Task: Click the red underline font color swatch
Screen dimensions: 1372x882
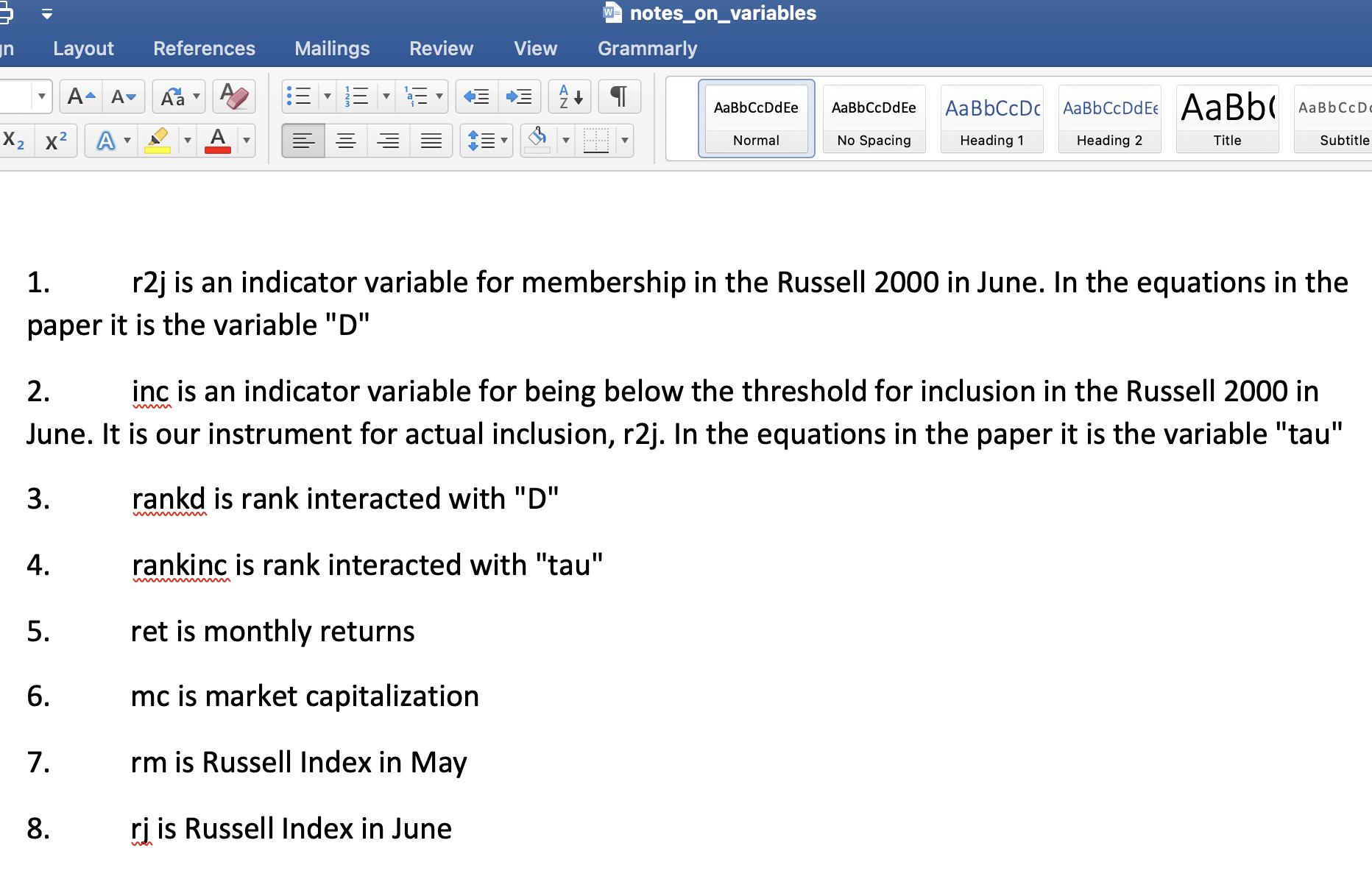Action: pos(216,148)
